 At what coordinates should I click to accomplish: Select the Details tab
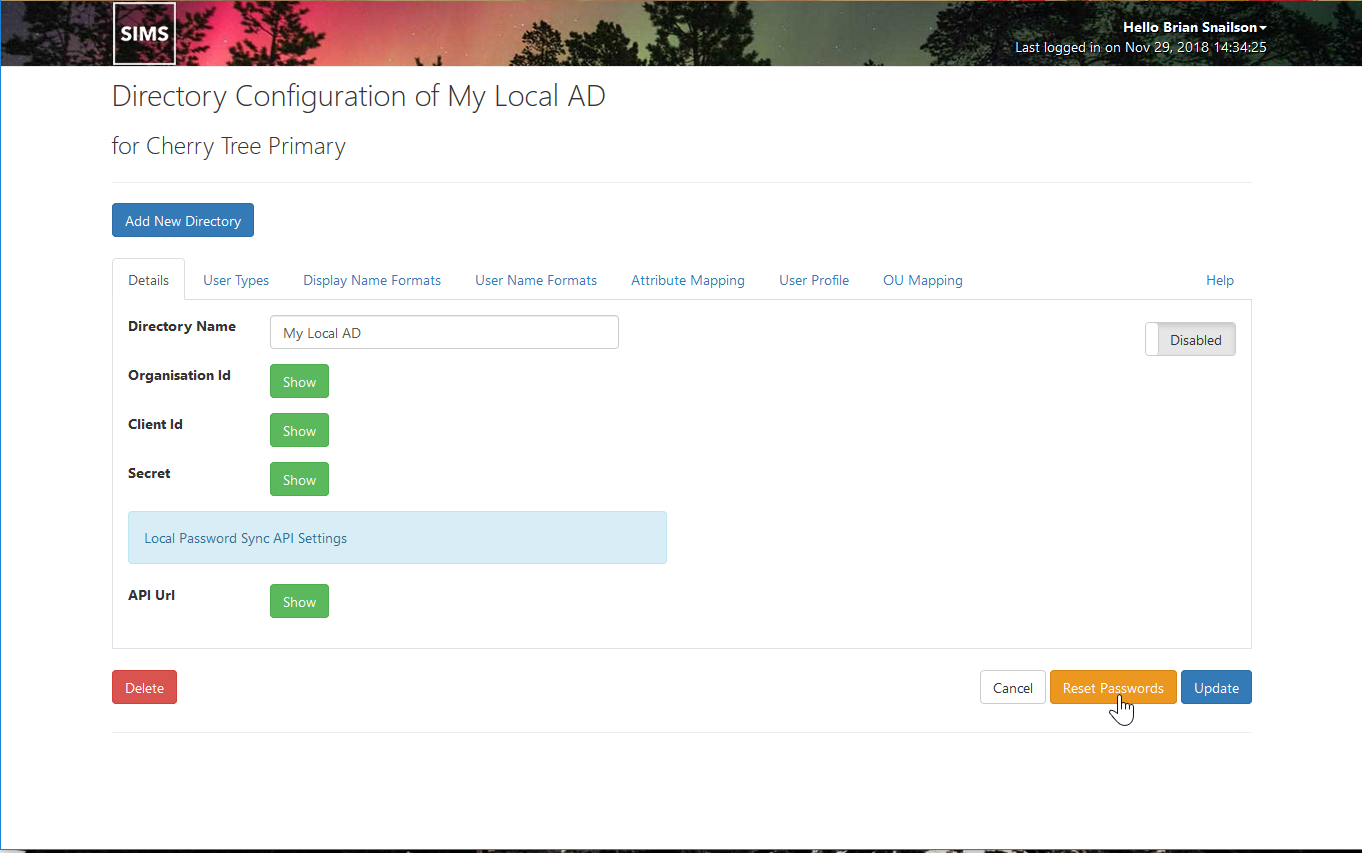[148, 280]
